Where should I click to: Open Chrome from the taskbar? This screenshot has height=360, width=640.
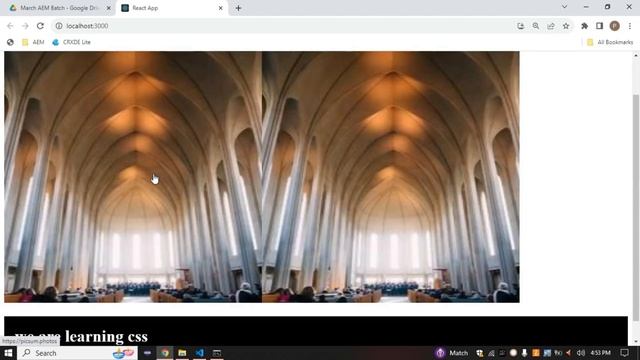165,353
